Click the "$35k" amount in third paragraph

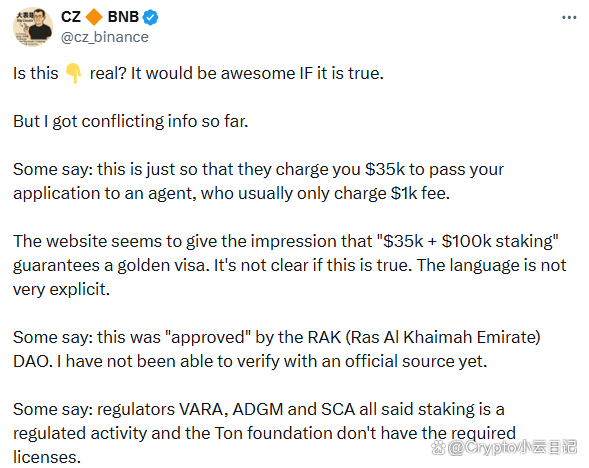pyautogui.click(x=385, y=169)
